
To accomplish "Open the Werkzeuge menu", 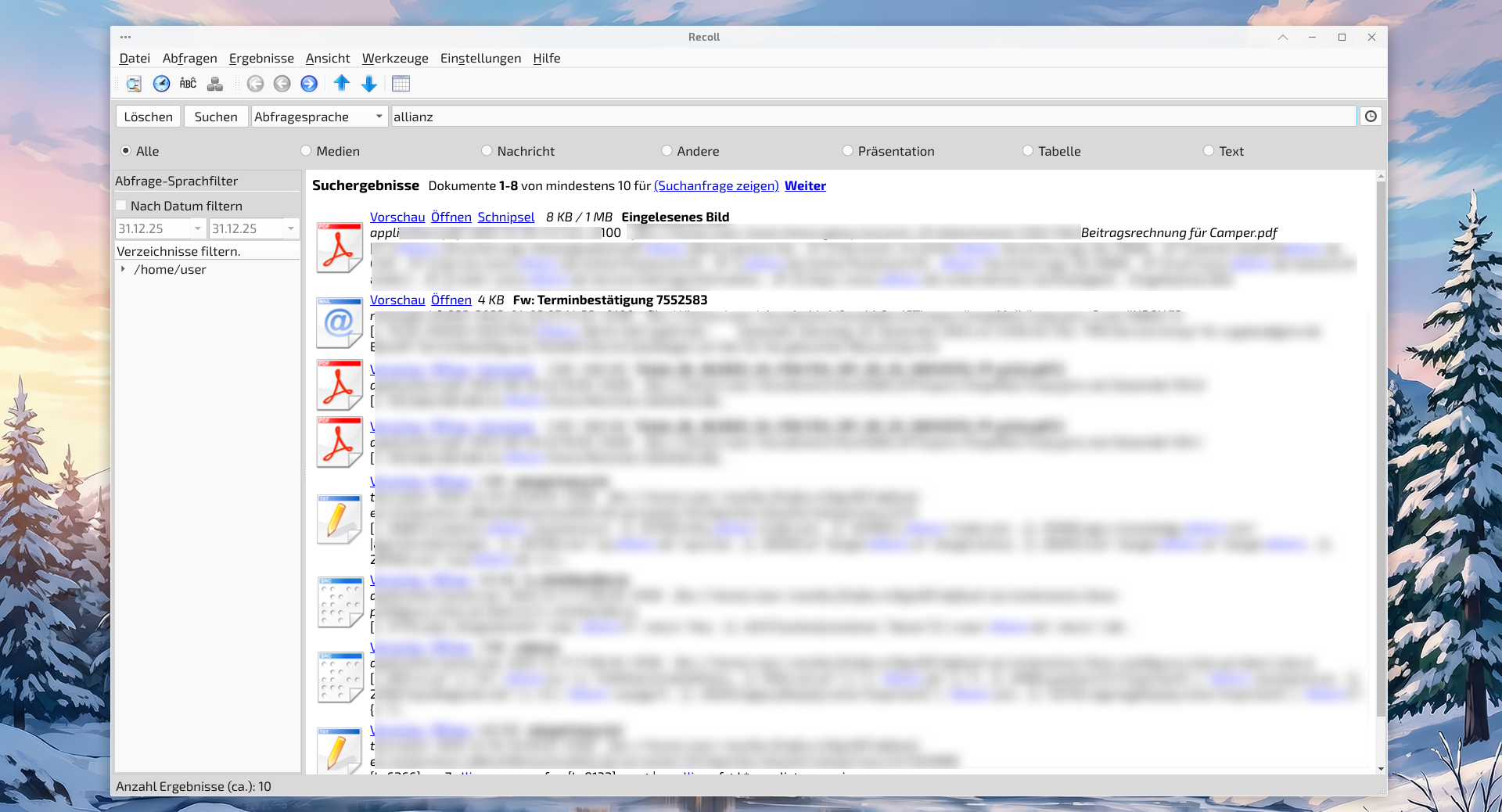I will click(395, 58).
